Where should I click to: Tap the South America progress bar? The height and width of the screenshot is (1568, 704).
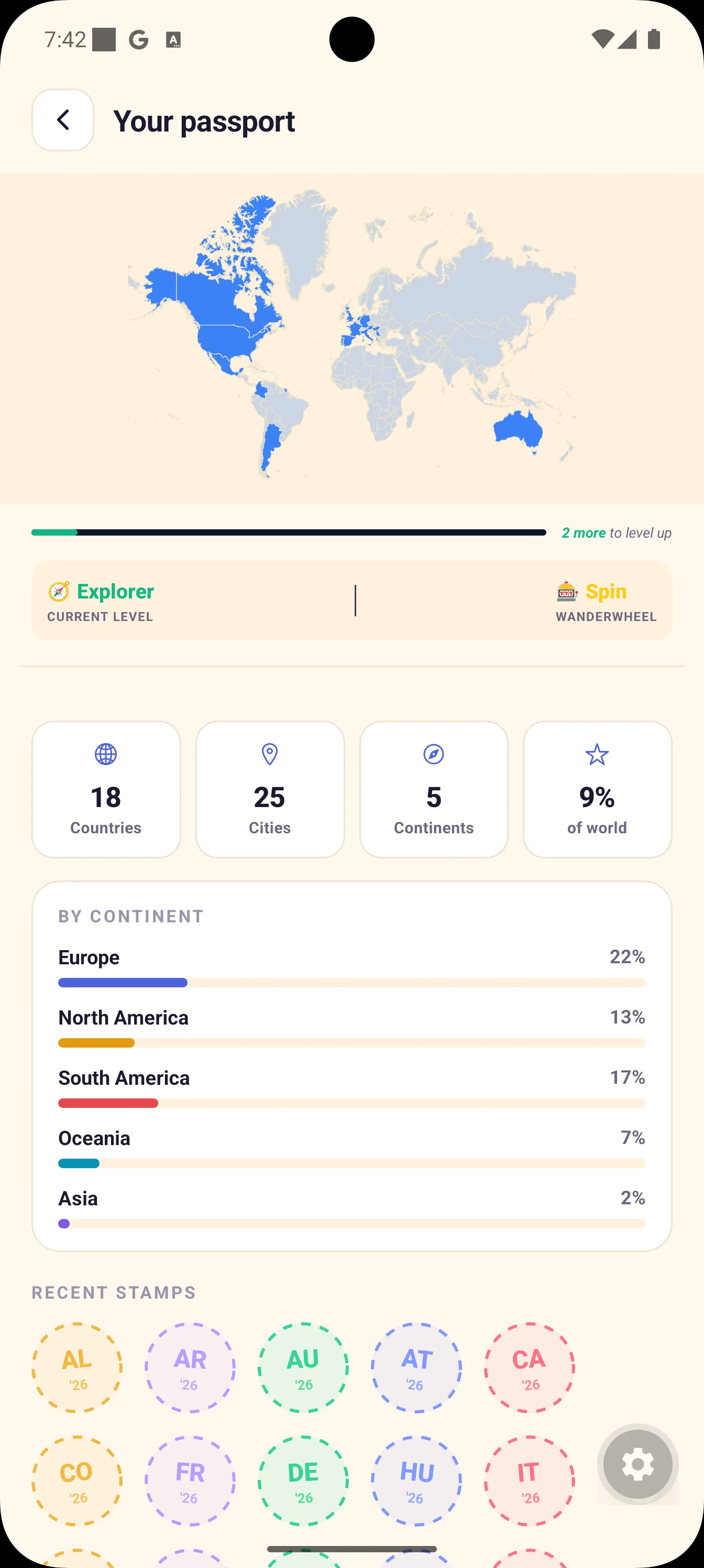351,1103
